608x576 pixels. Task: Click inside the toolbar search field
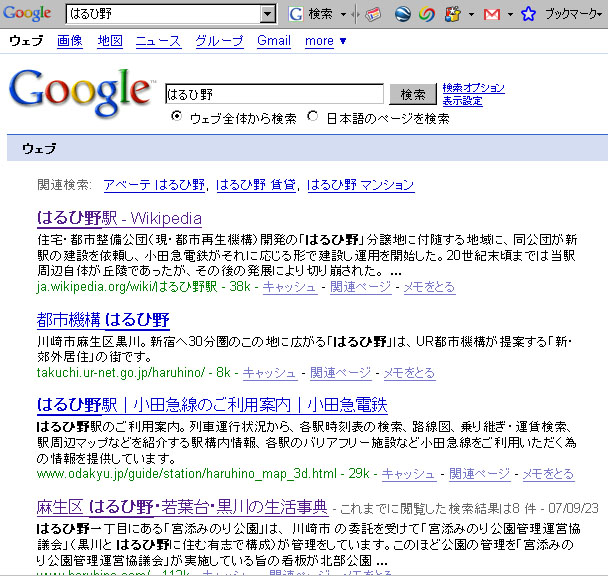pyautogui.click(x=164, y=14)
